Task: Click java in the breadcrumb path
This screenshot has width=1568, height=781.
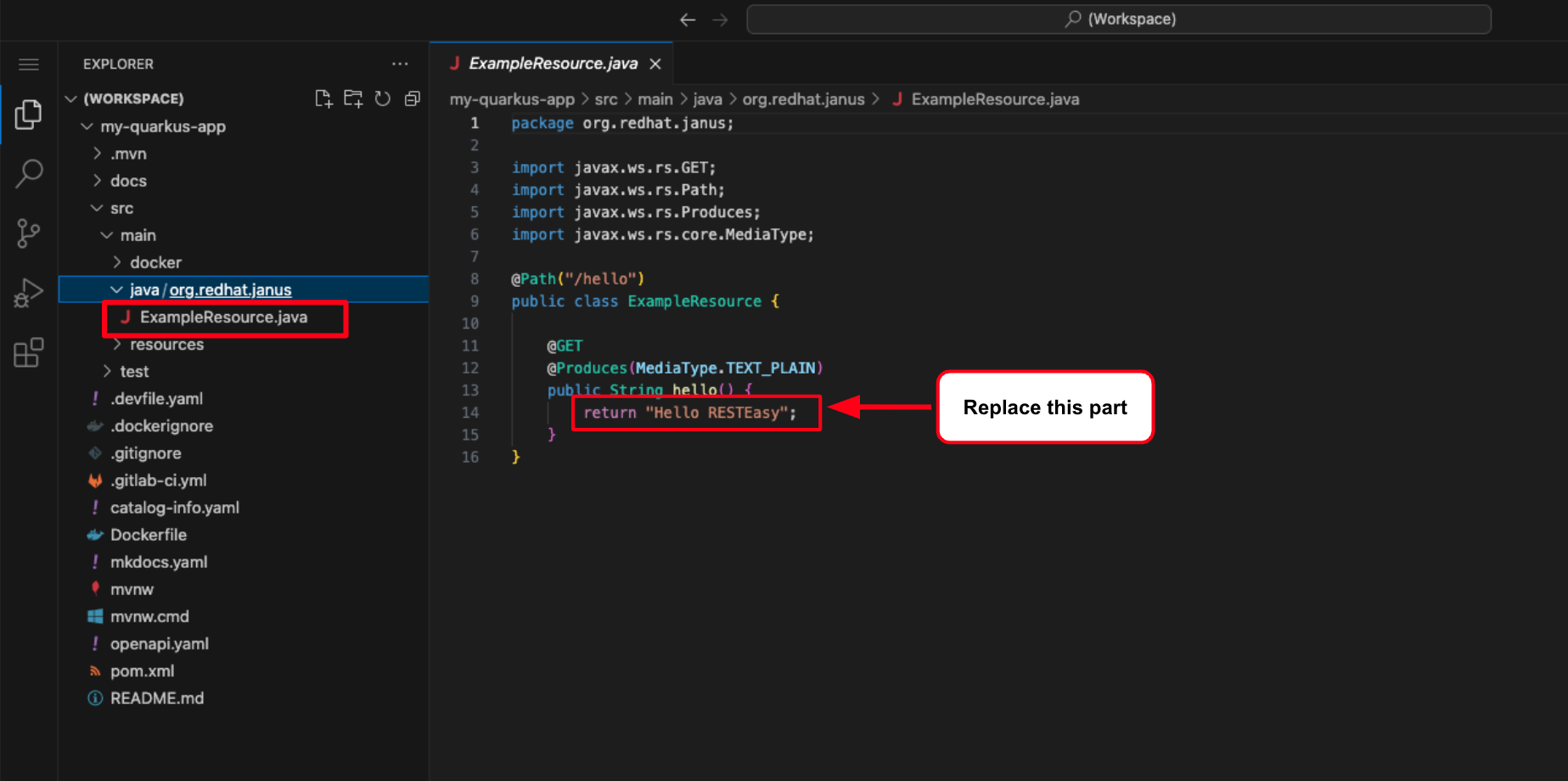Action: point(708,99)
